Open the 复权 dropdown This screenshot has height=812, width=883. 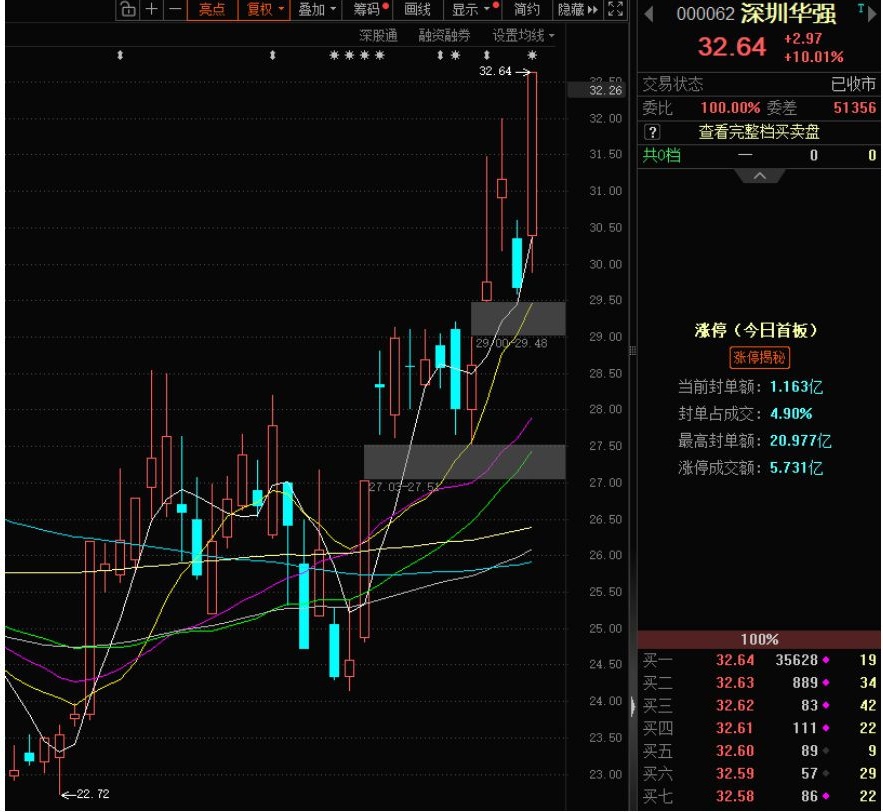pyautogui.click(x=264, y=10)
